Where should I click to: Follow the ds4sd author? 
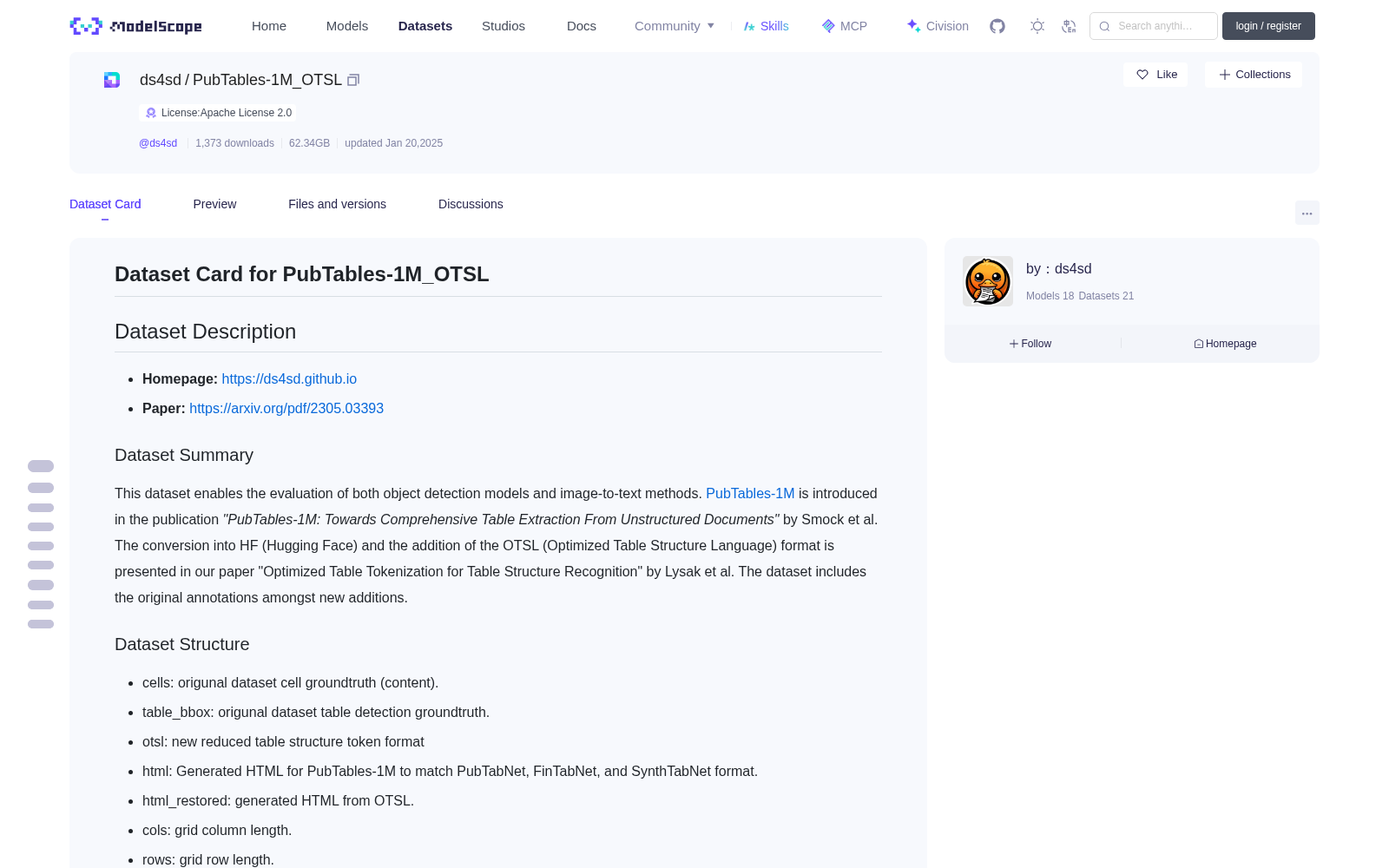click(1030, 344)
